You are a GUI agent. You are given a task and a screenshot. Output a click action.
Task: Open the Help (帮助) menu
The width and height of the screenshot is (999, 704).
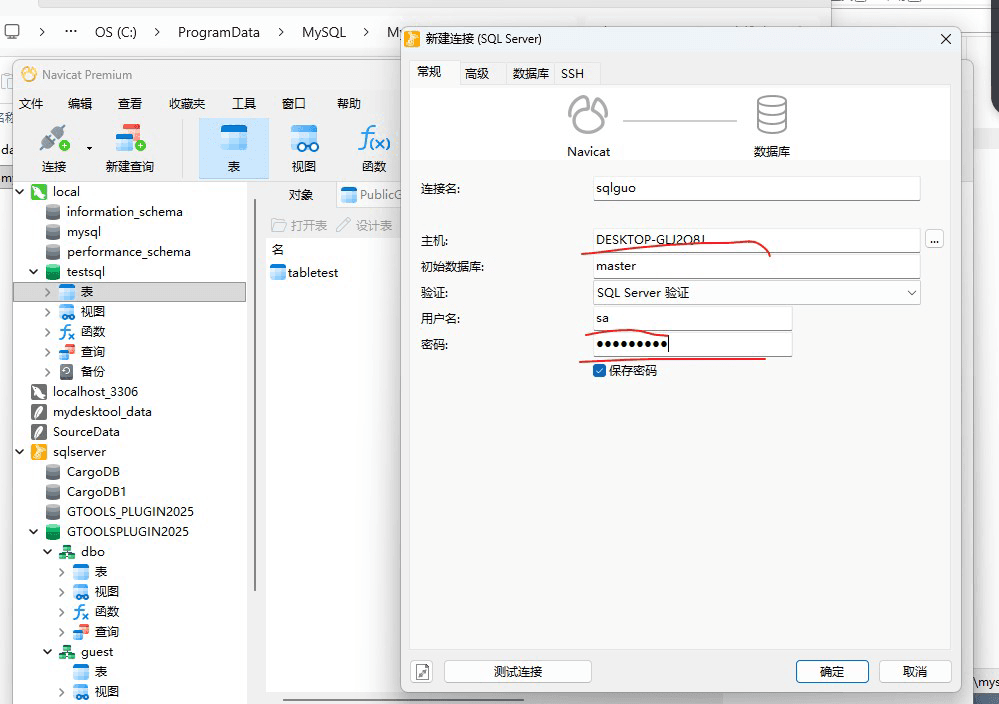pos(349,103)
